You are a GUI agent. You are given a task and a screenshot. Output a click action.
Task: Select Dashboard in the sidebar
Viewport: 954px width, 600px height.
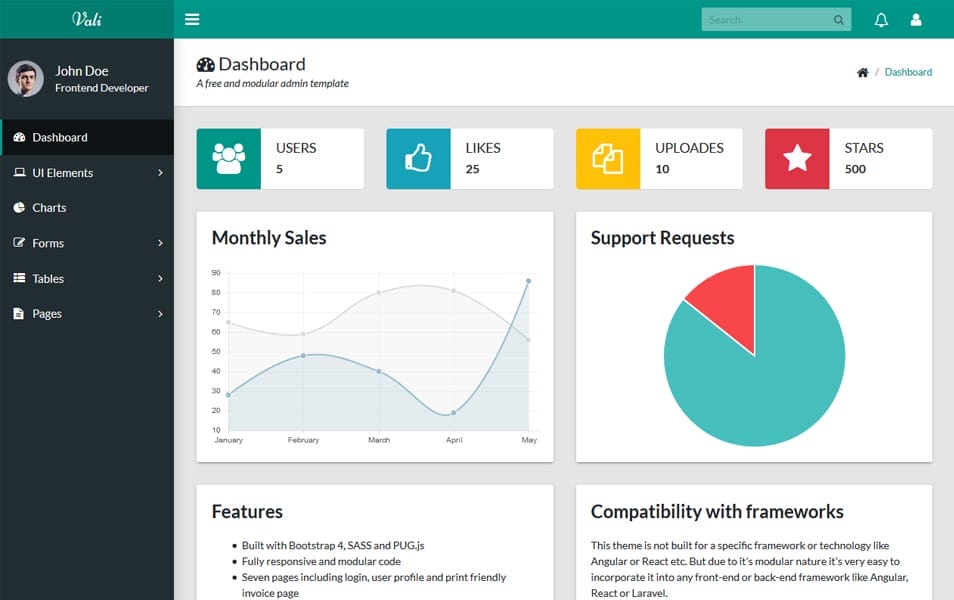pyautogui.click(x=60, y=138)
